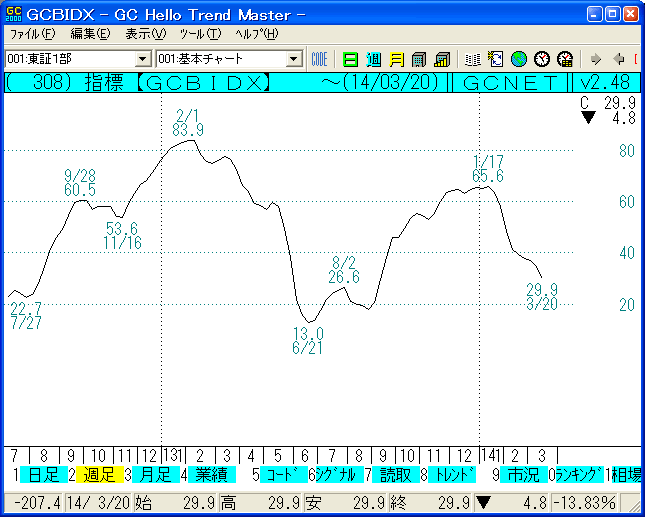
Task: Switch to daily chart with green 日 icon
Action: tap(350, 60)
